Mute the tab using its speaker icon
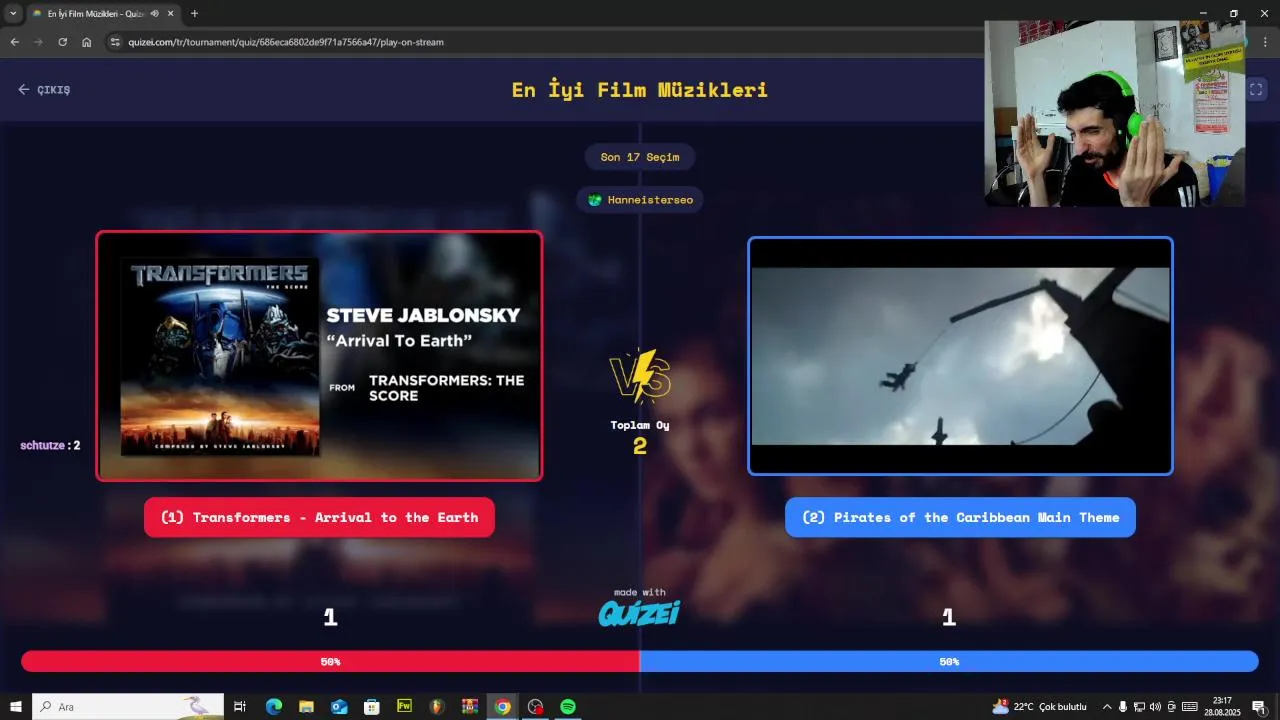Image resolution: width=1280 pixels, height=720 pixels. [x=155, y=14]
